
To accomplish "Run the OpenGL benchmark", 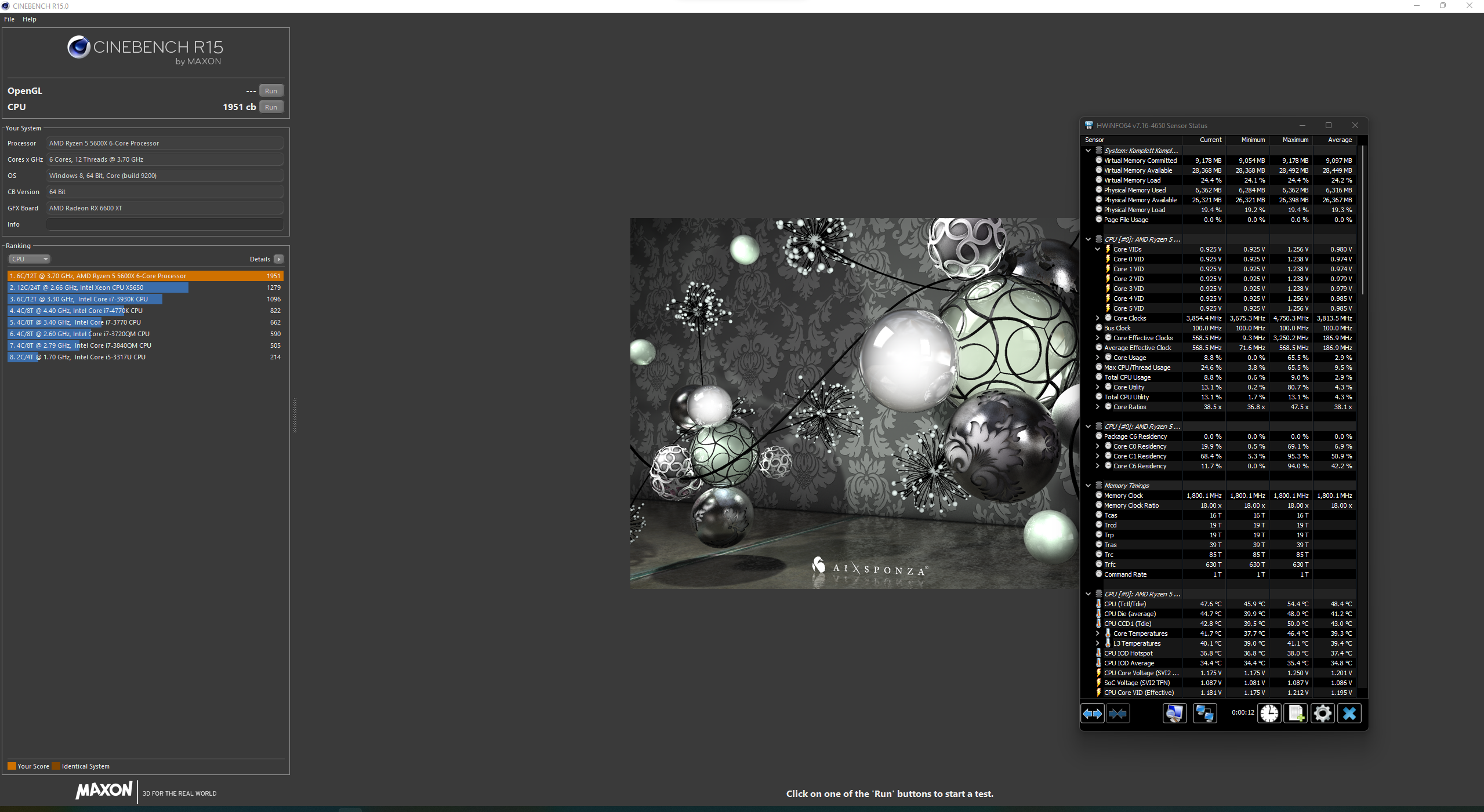I will (271, 91).
